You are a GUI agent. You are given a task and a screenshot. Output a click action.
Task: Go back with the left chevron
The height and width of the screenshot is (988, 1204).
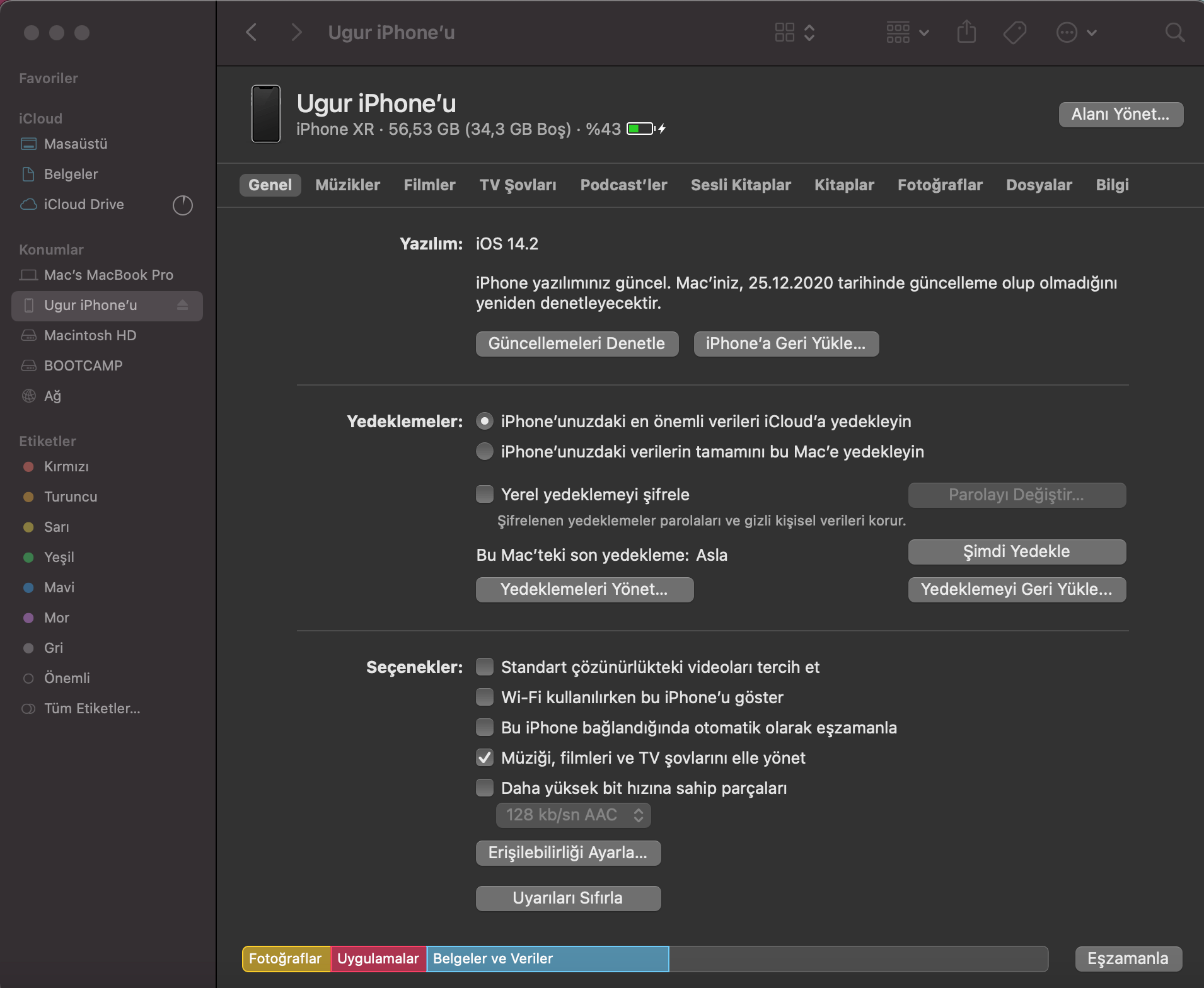click(x=252, y=33)
